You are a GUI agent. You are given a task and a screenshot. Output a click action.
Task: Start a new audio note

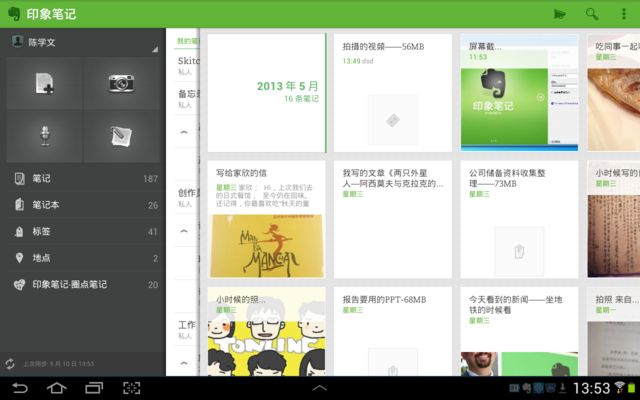pos(45,136)
